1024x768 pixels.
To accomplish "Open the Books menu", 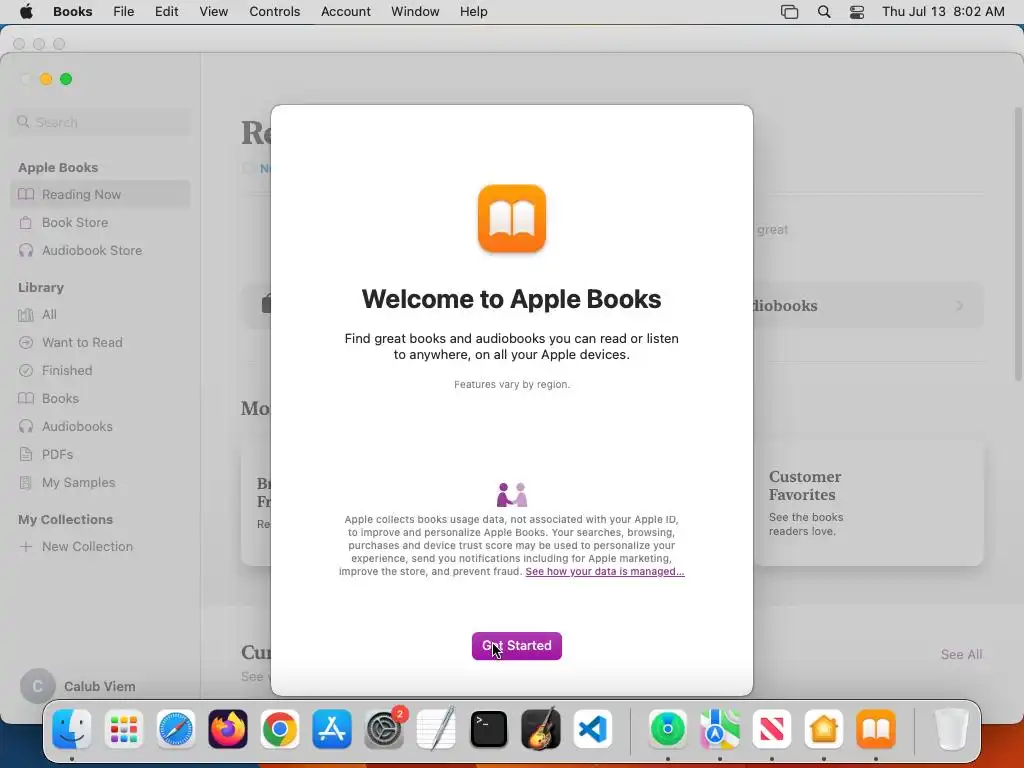I will pyautogui.click(x=72, y=12).
